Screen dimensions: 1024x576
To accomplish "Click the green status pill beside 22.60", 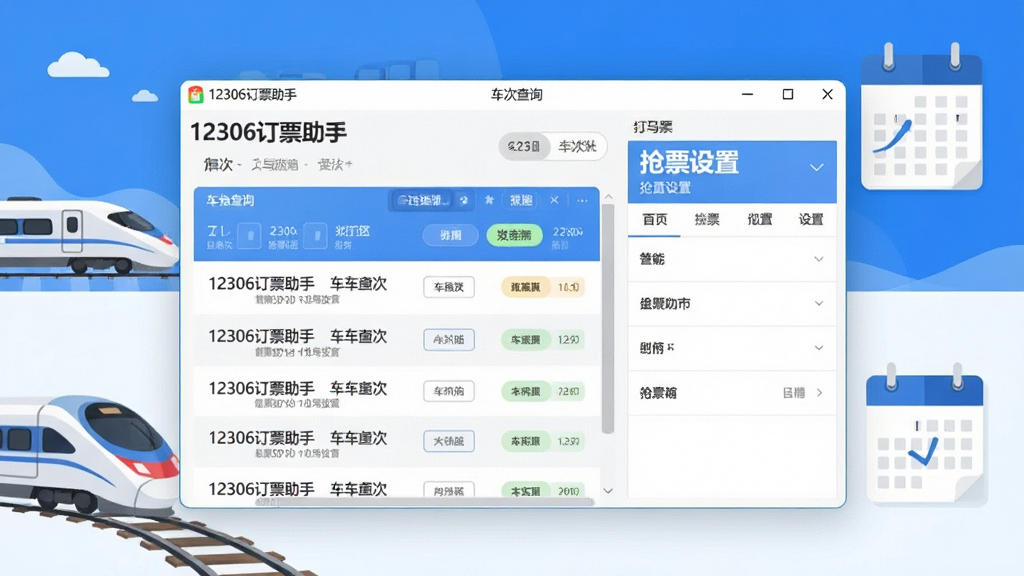I will tap(525, 391).
